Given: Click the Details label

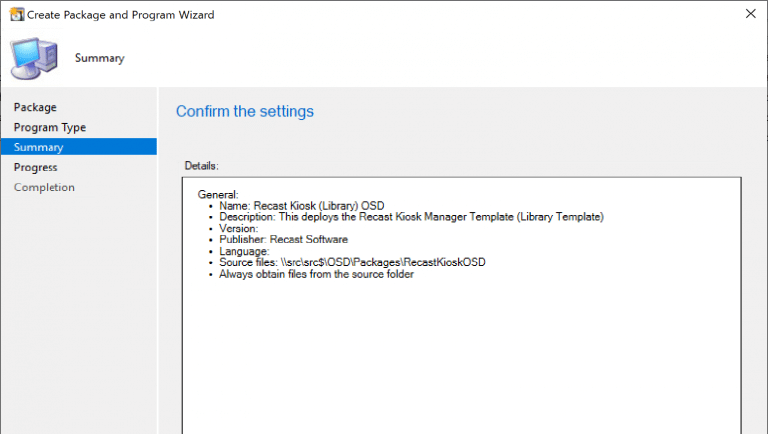Looking at the screenshot, I should tap(201, 165).
